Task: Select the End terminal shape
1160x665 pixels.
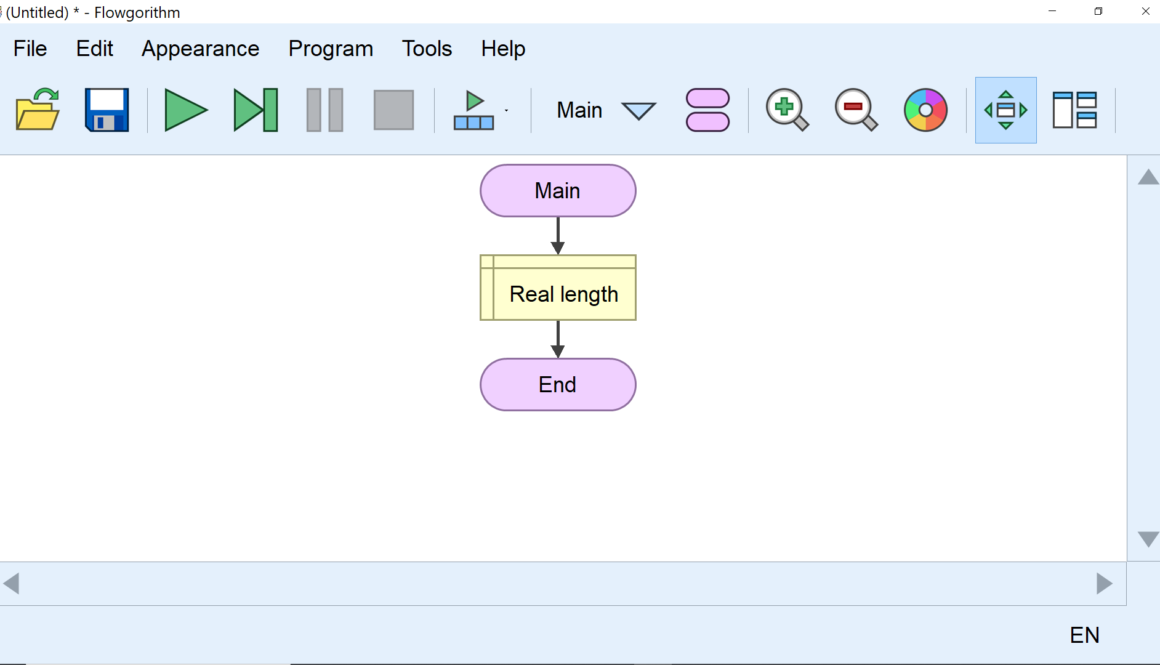Action: pos(558,385)
